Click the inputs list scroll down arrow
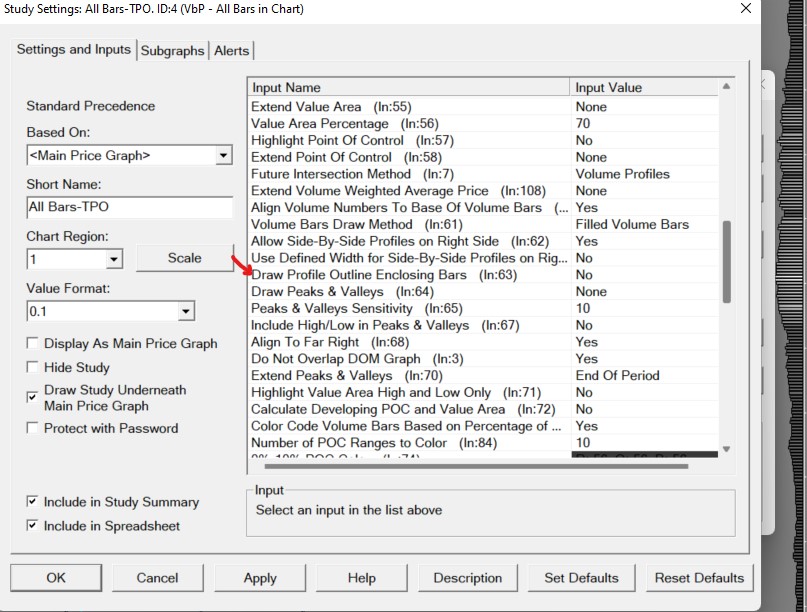The height and width of the screenshot is (612, 807). tap(726, 449)
